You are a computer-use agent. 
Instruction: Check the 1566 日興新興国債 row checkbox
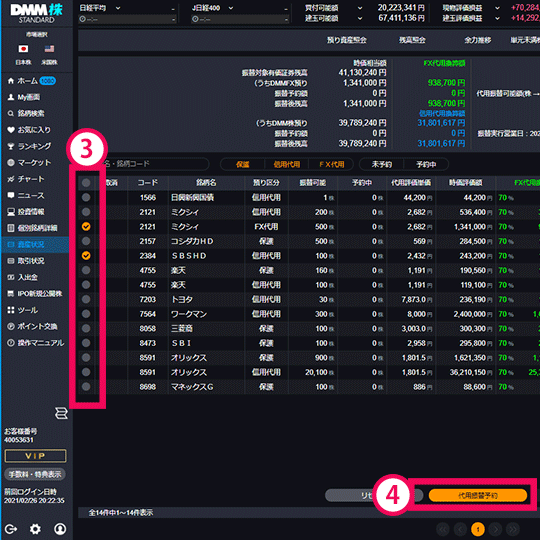pyautogui.click(x=86, y=197)
